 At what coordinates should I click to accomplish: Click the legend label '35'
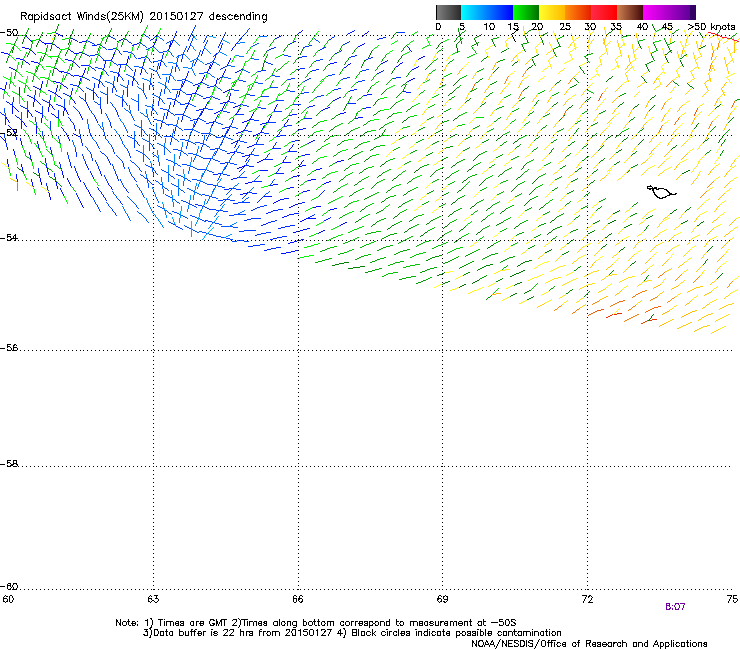click(x=616, y=27)
